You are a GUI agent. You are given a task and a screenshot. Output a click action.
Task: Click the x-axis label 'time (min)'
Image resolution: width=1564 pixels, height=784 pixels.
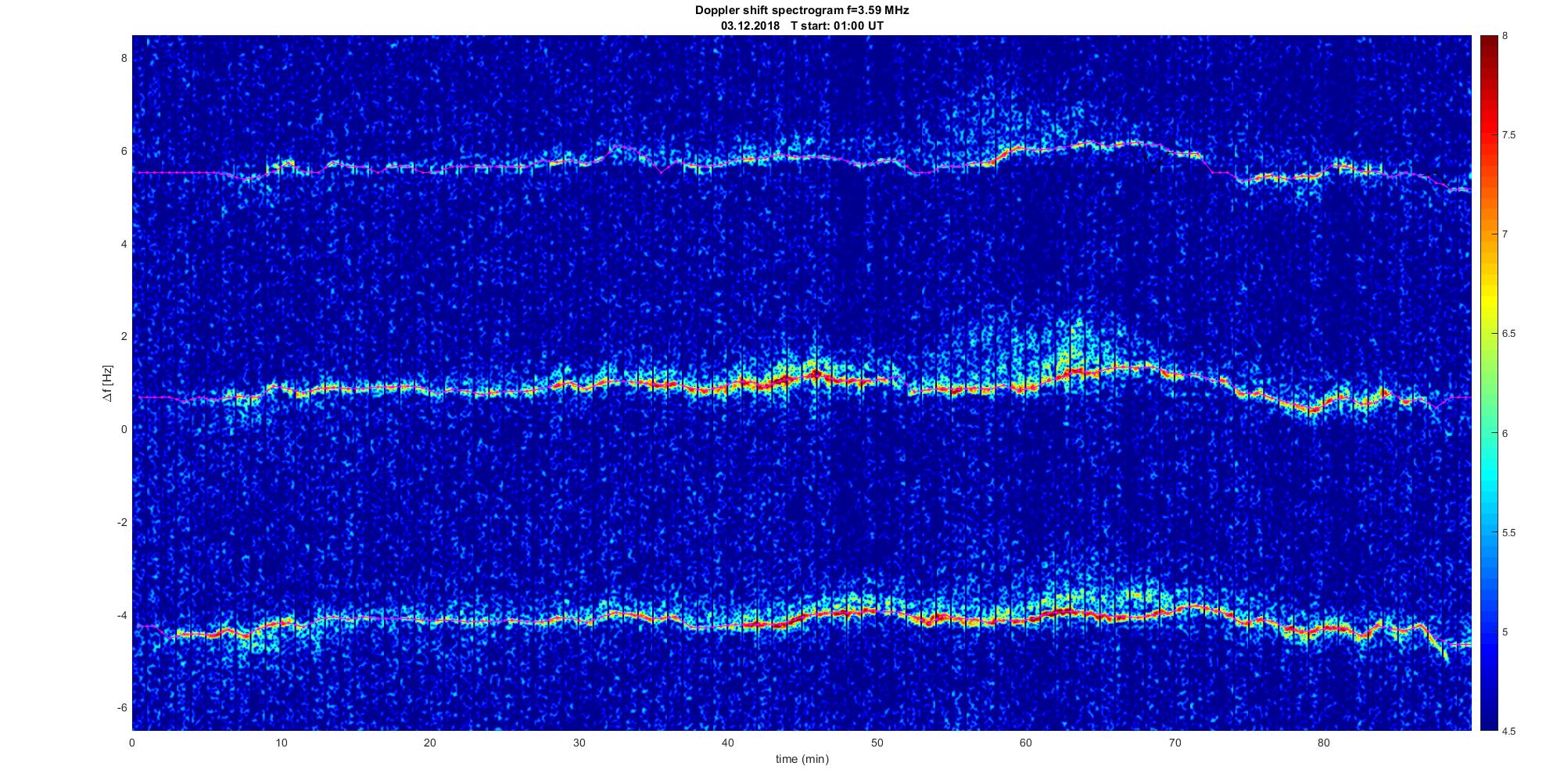802,759
